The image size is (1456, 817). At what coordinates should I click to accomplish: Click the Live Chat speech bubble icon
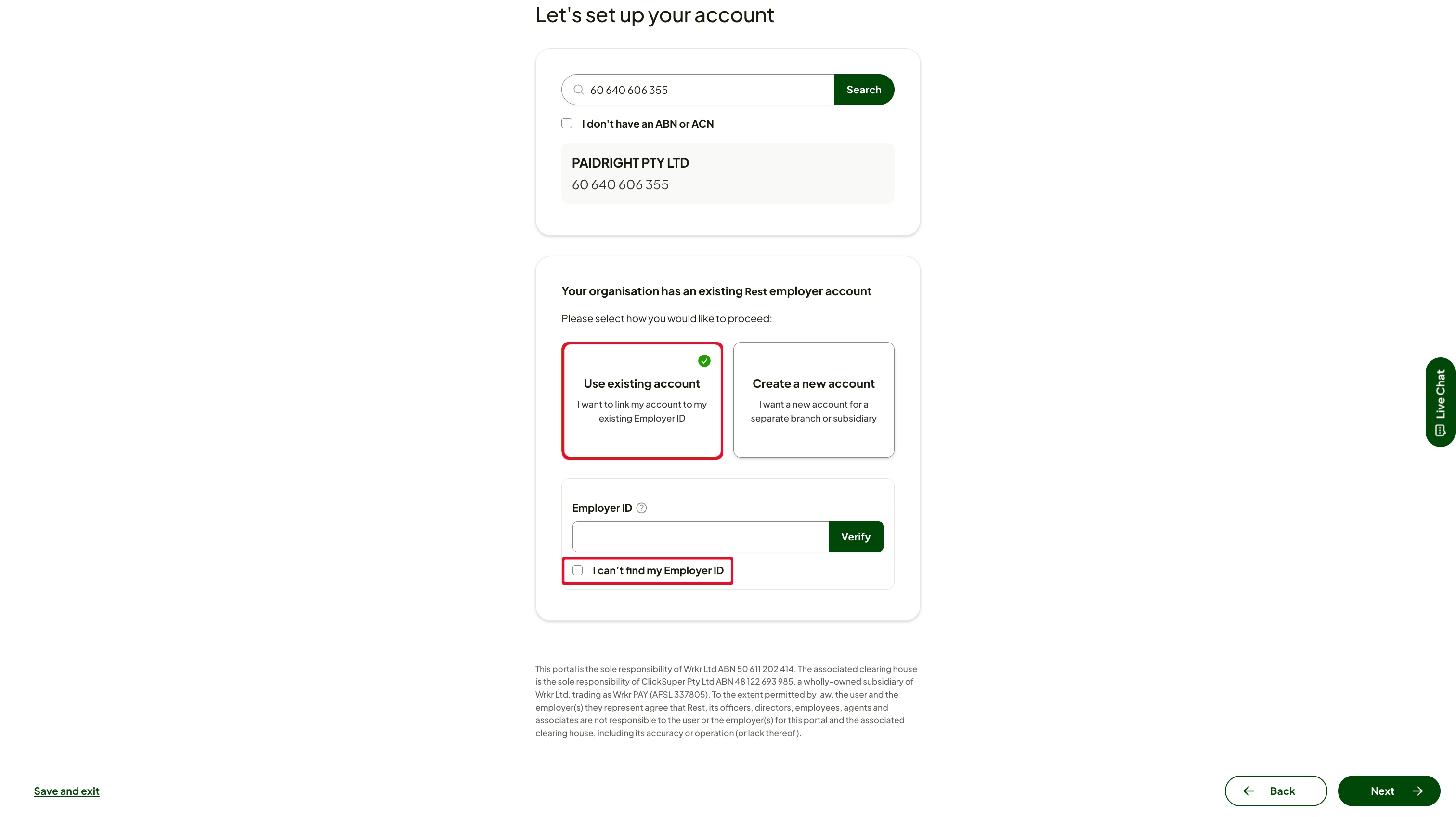pyautogui.click(x=1440, y=431)
